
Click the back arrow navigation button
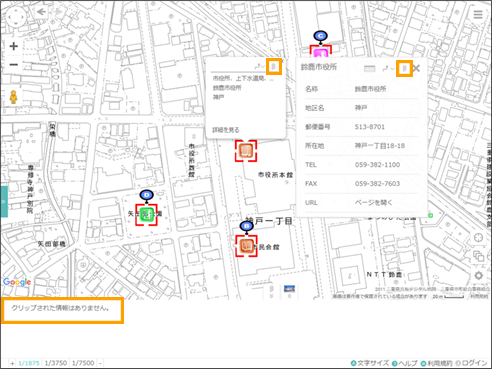41,12
